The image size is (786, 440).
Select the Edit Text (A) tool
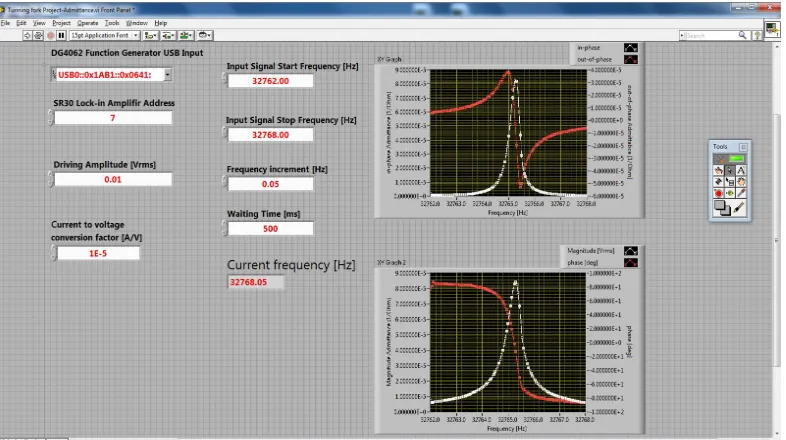(741, 170)
